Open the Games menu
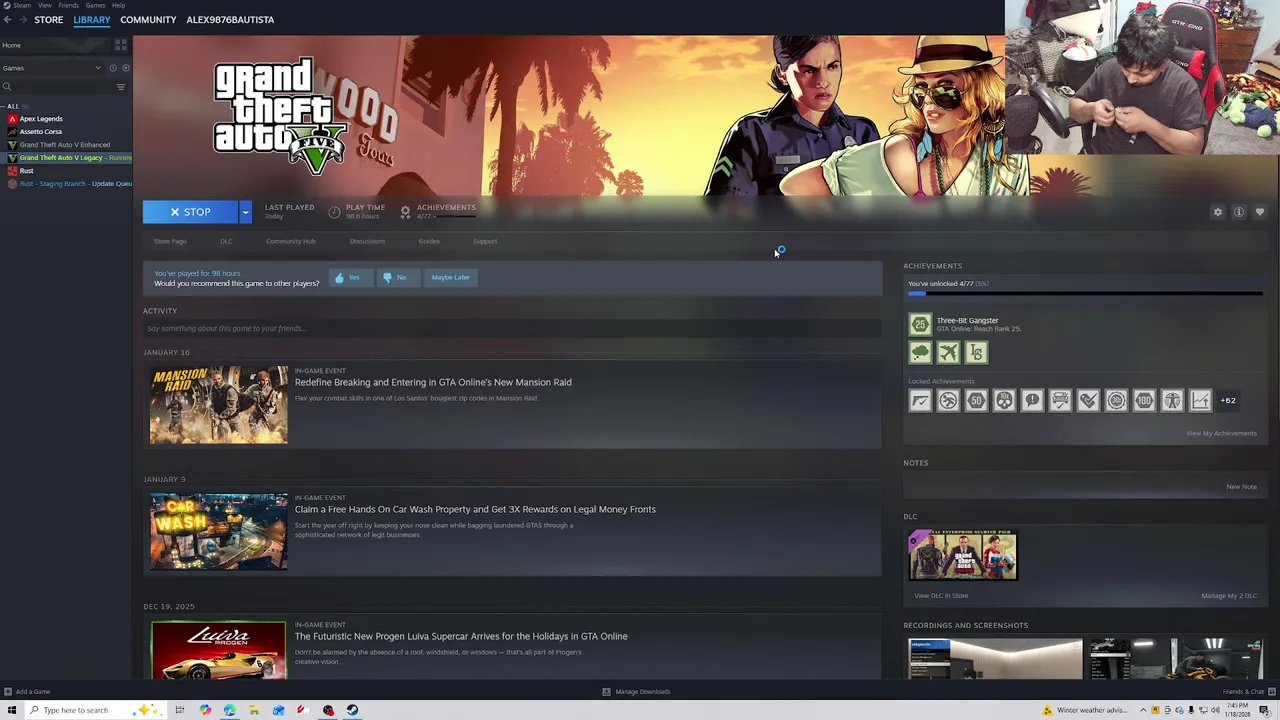The image size is (1280, 720). pyautogui.click(x=95, y=5)
